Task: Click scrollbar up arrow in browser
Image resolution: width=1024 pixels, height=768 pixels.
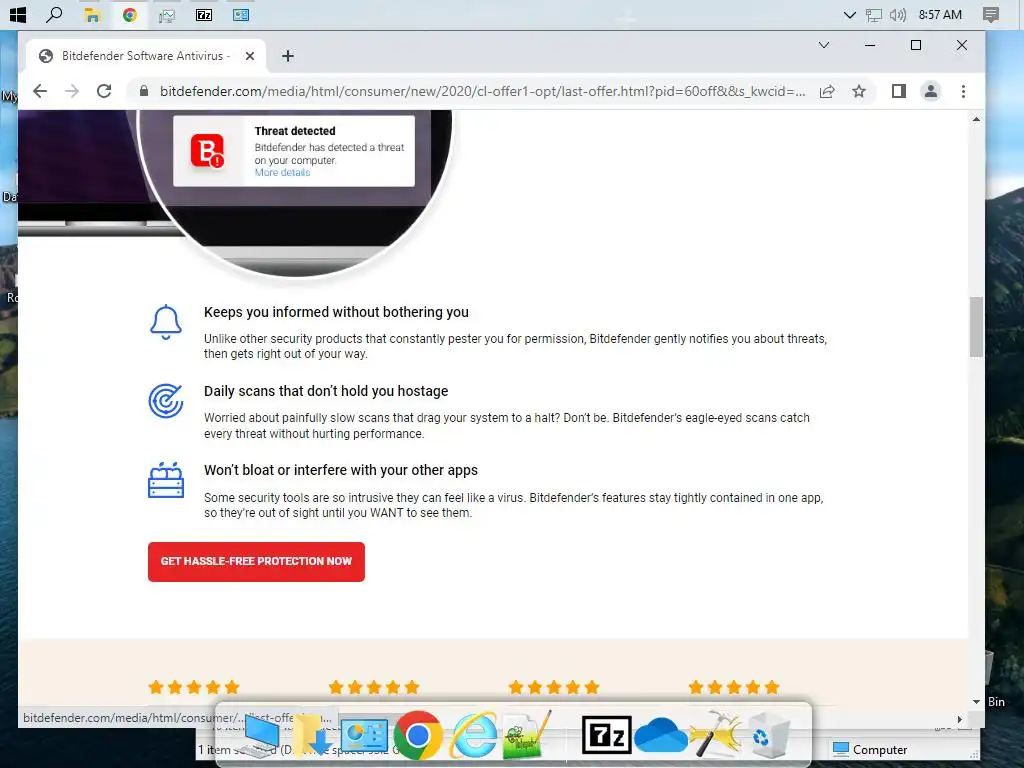Action: coord(976,120)
